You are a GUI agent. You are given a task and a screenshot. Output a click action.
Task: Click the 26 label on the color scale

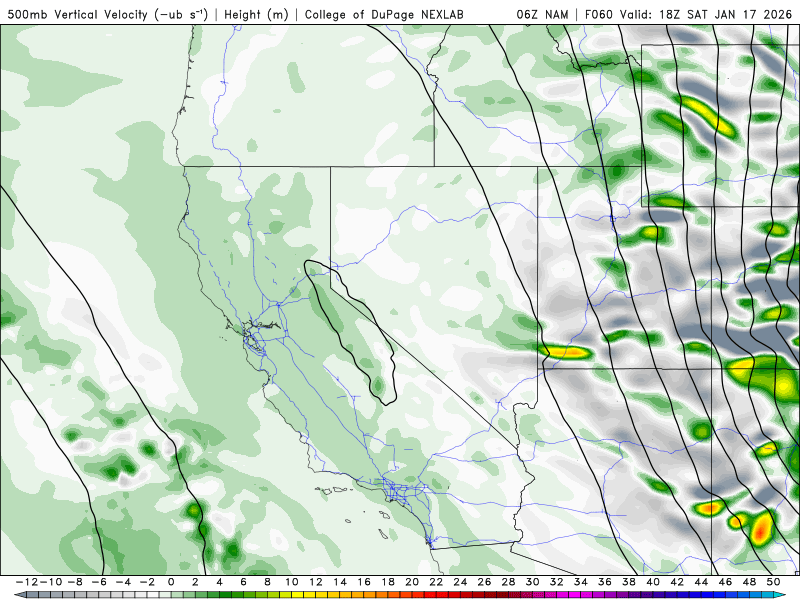pyautogui.click(x=484, y=582)
